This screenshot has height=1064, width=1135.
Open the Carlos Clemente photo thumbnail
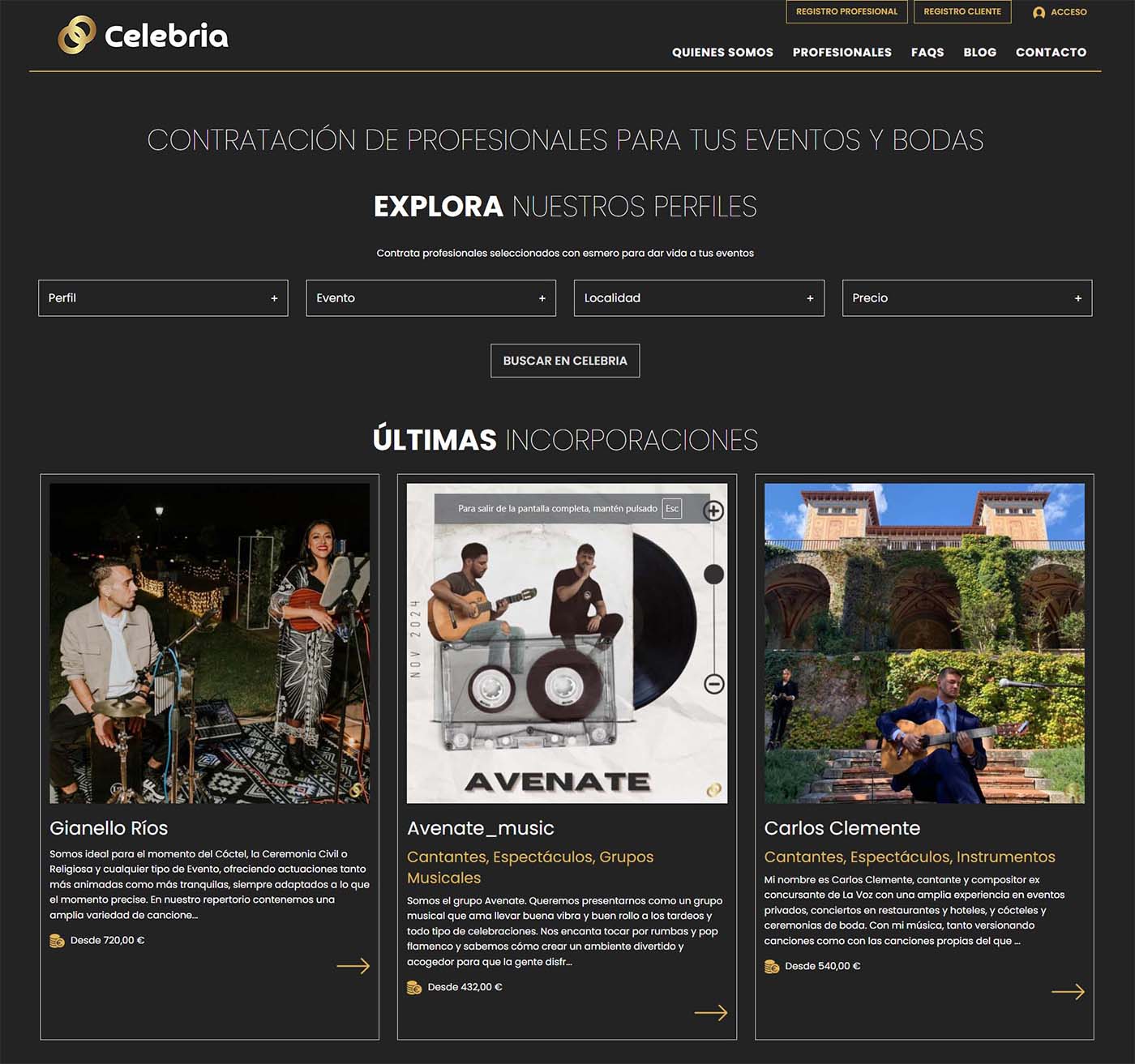pyautogui.click(x=924, y=643)
